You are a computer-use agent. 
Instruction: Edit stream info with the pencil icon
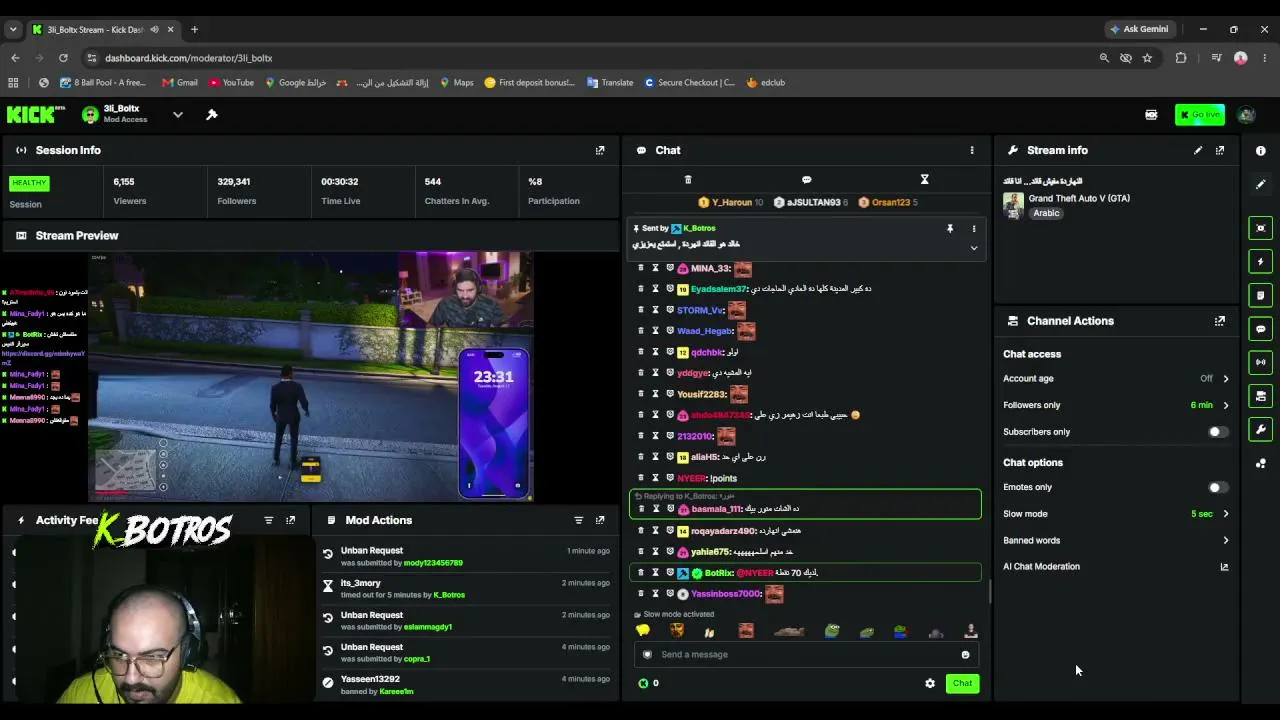coord(1198,150)
